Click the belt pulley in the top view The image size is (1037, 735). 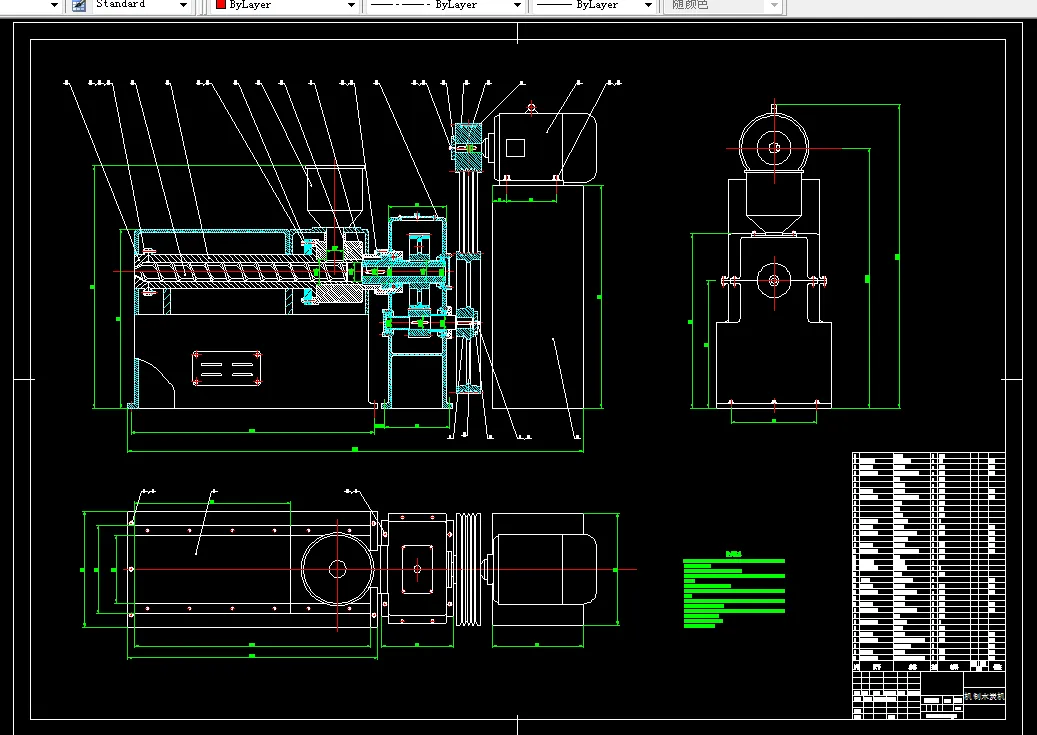click(x=469, y=569)
